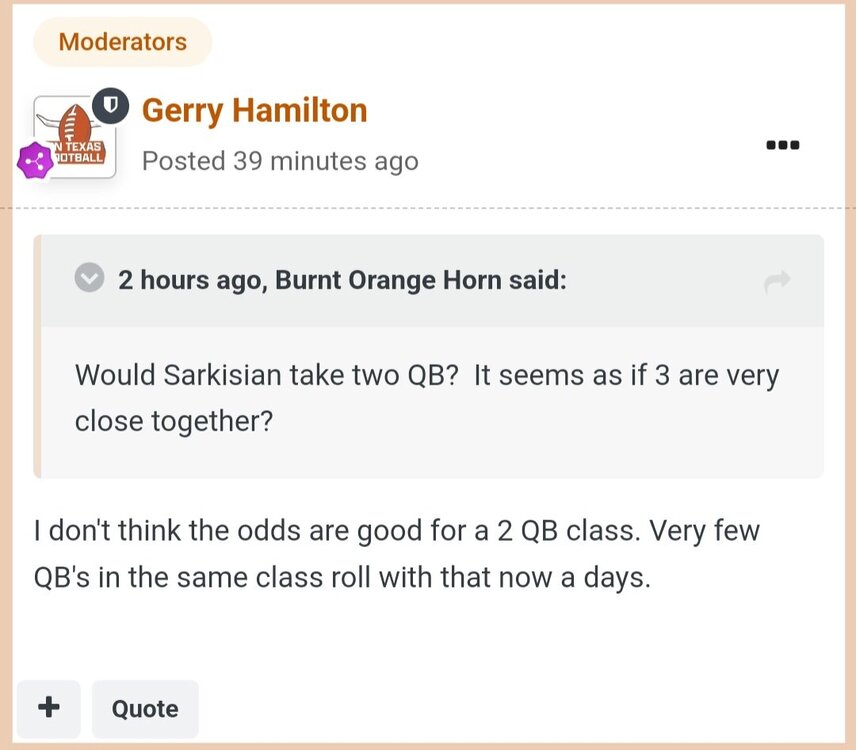The width and height of the screenshot is (856, 750).
Task: Quote this post using the Quote button
Action: [x=144, y=708]
